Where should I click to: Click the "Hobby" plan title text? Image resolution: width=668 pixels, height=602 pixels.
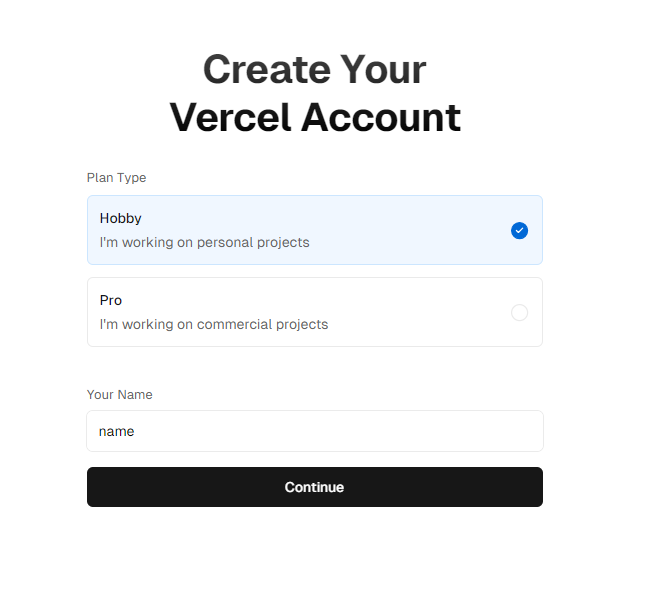[121, 218]
